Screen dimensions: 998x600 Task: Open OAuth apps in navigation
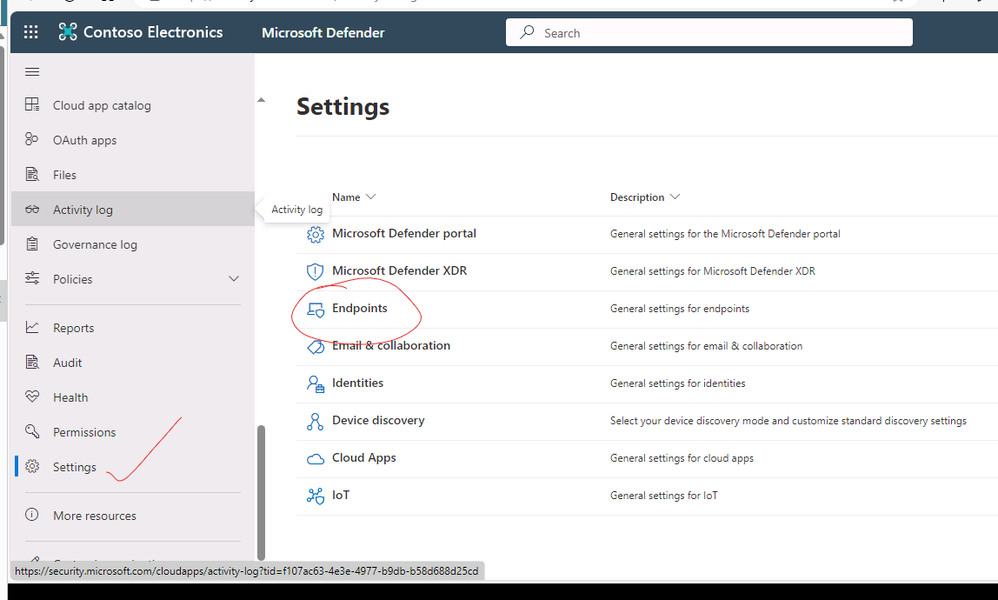(85, 140)
